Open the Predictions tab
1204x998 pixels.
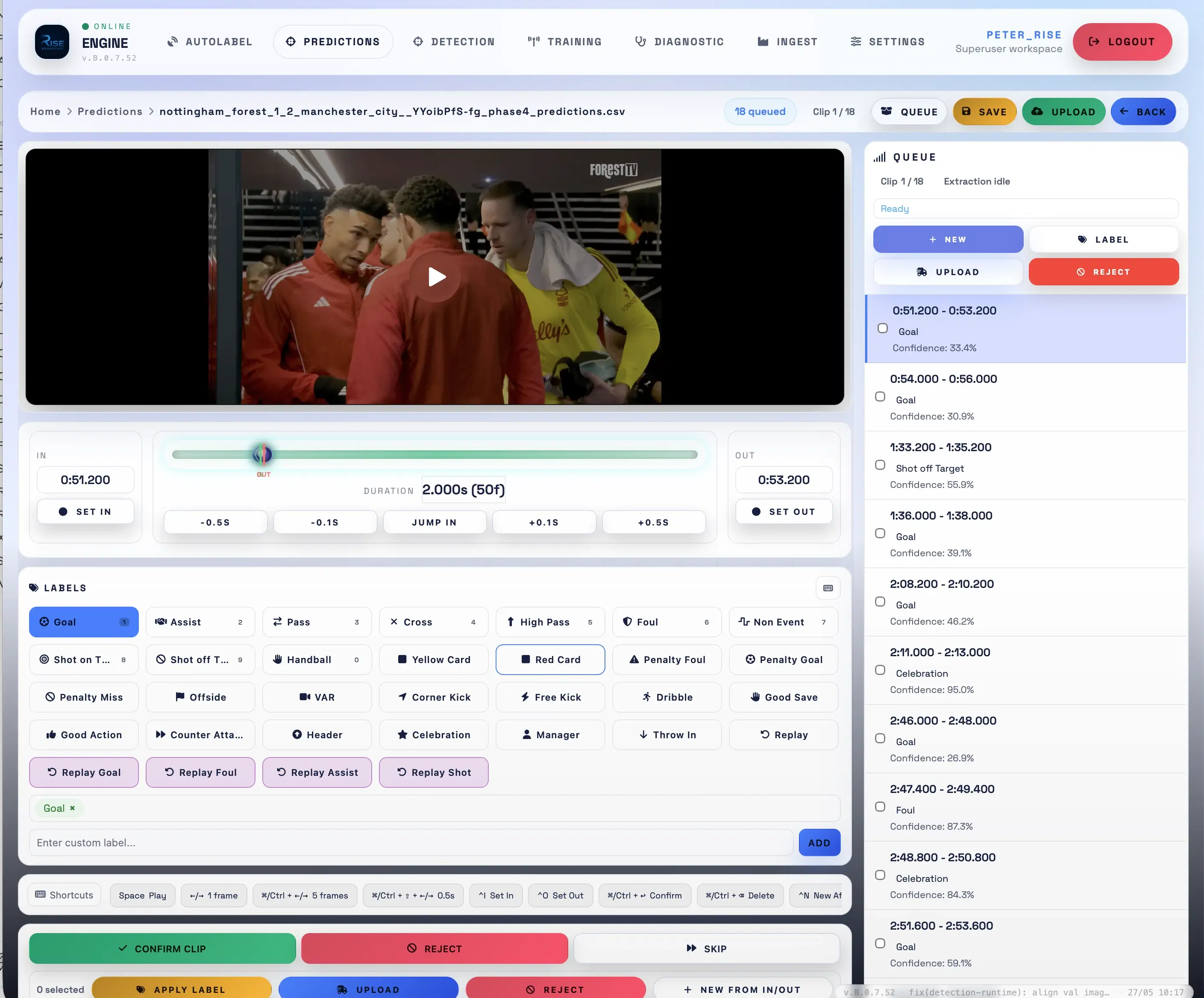coord(333,42)
